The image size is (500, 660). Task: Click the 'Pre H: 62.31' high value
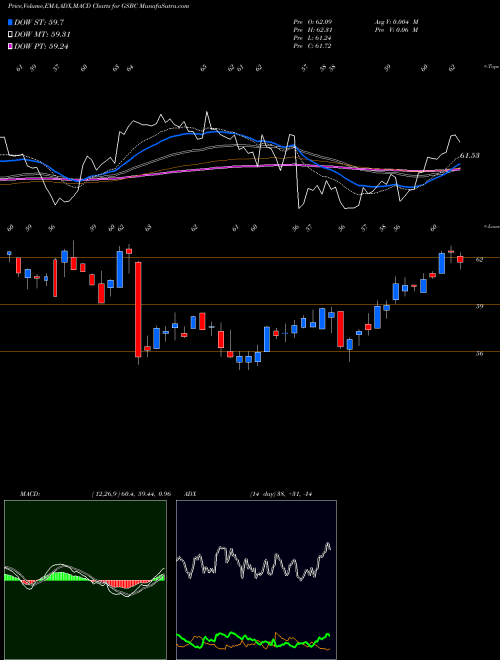(312, 30)
